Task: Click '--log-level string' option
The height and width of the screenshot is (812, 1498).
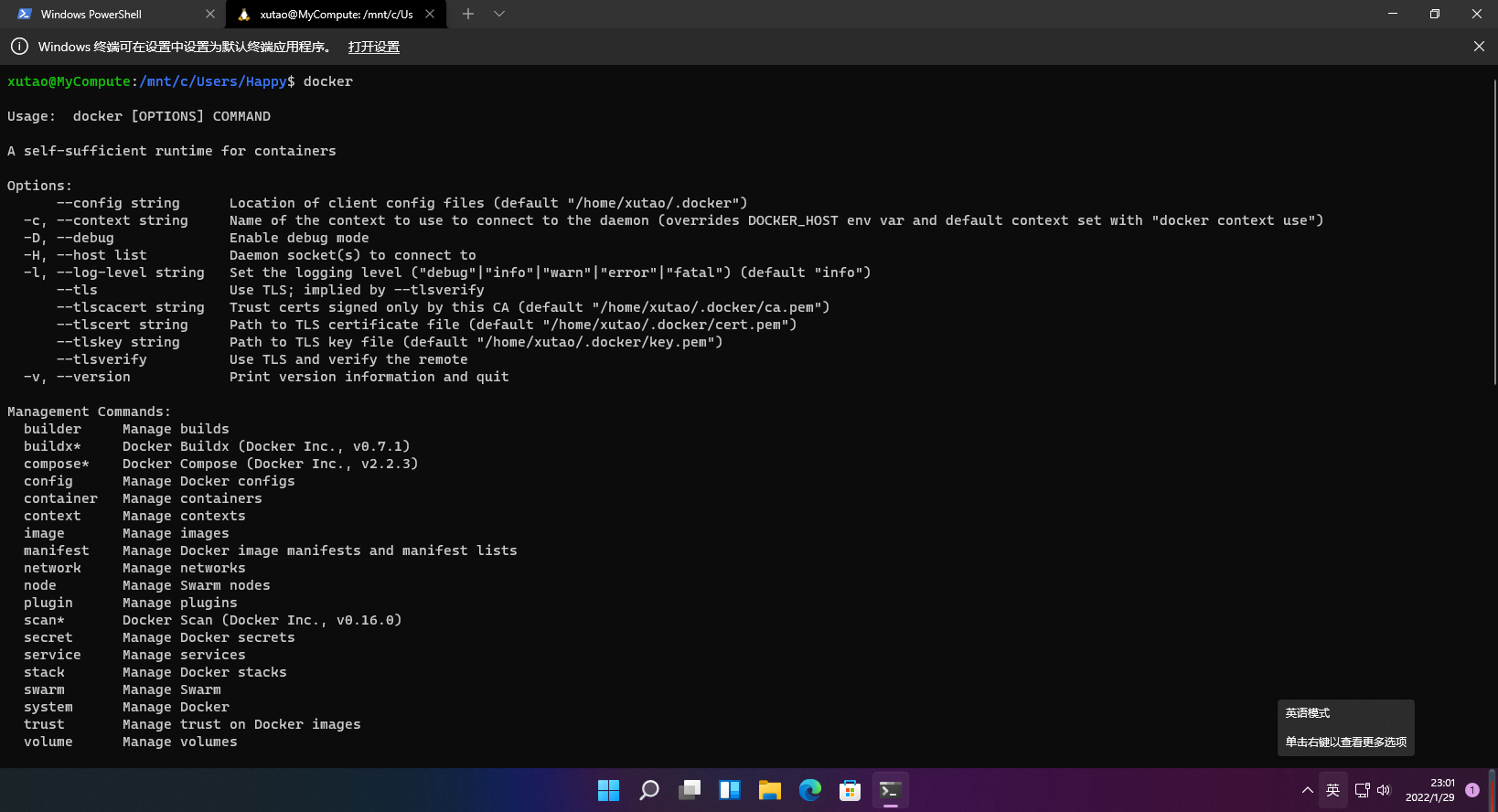Action: coord(131,272)
